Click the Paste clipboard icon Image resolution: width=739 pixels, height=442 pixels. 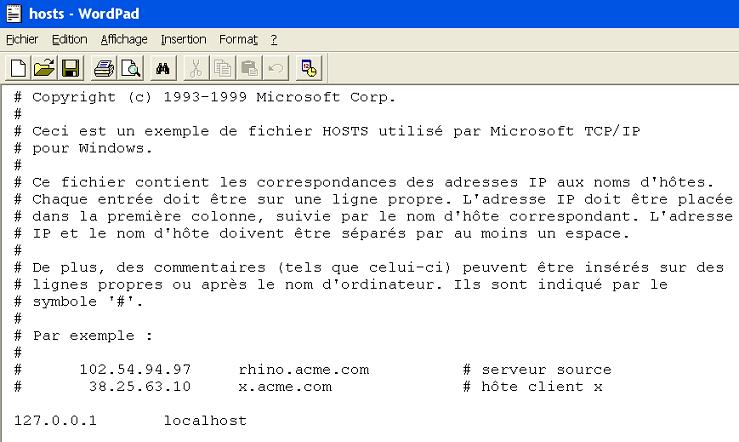(249, 68)
